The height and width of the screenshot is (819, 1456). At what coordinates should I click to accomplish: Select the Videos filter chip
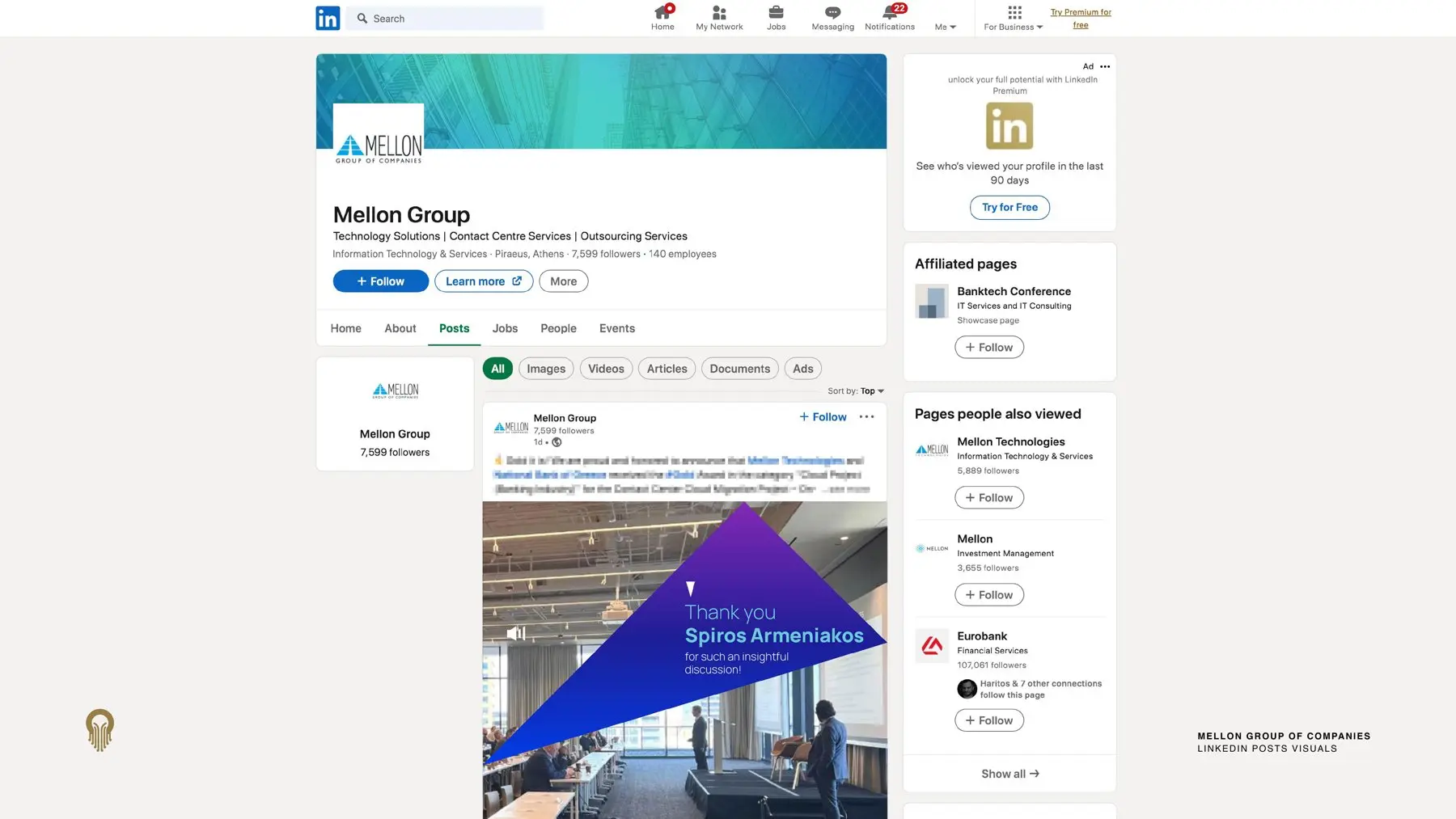coord(606,369)
